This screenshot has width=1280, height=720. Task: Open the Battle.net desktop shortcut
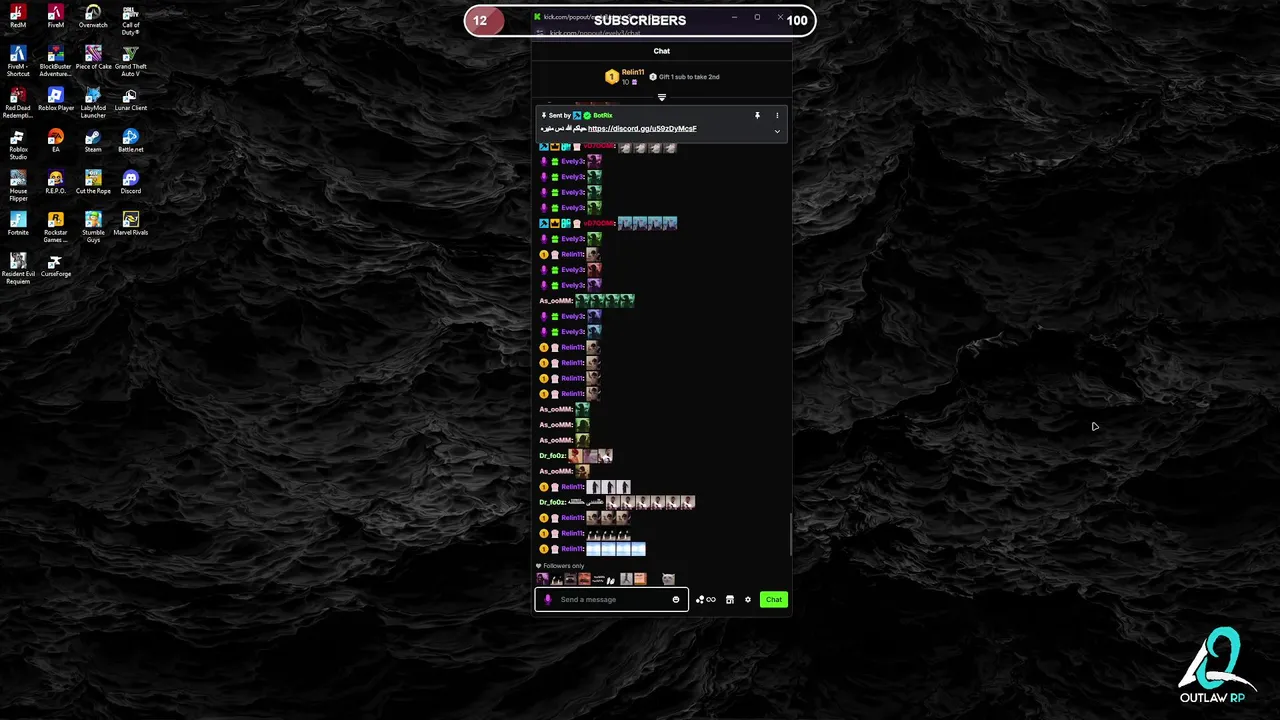(x=130, y=140)
